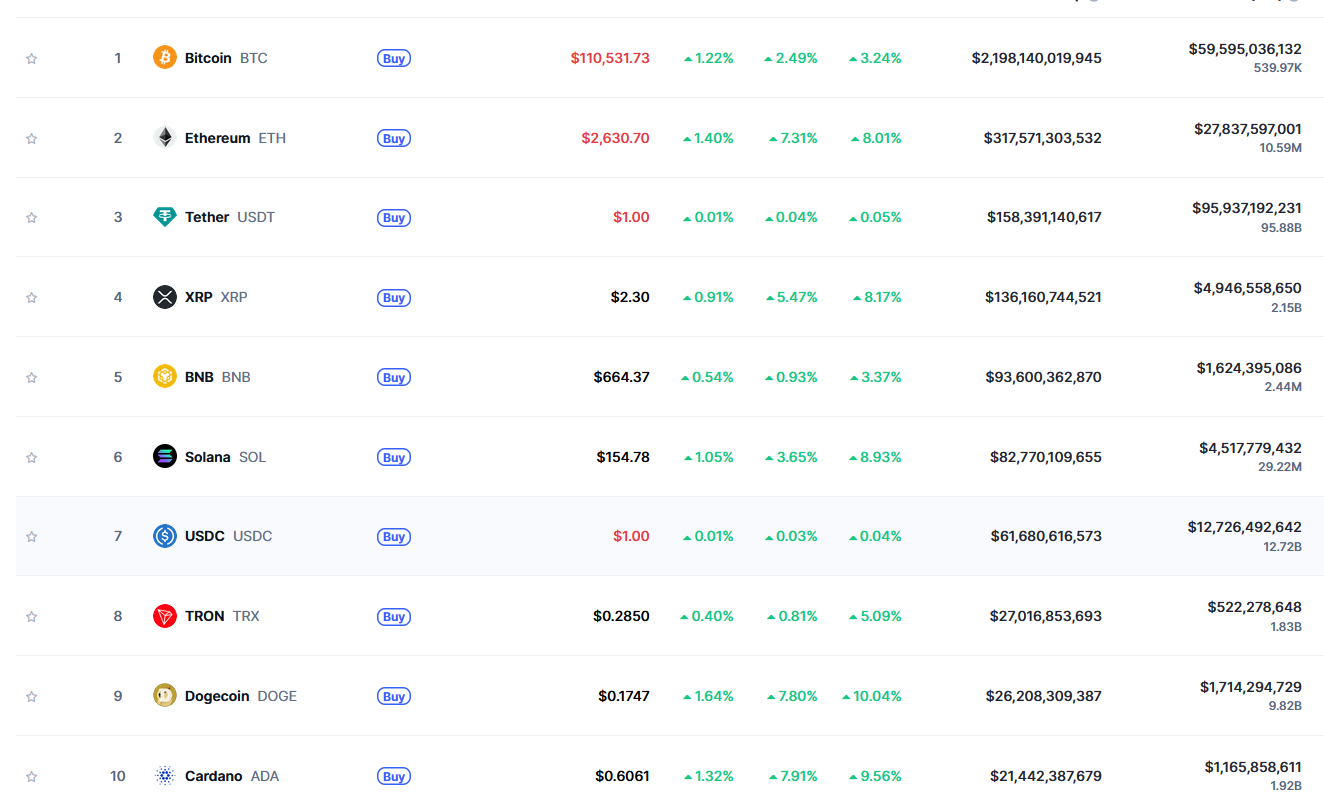The width and height of the screenshot is (1324, 797).
Task: Star Bitcoin to add to watchlist
Action: tap(31, 58)
